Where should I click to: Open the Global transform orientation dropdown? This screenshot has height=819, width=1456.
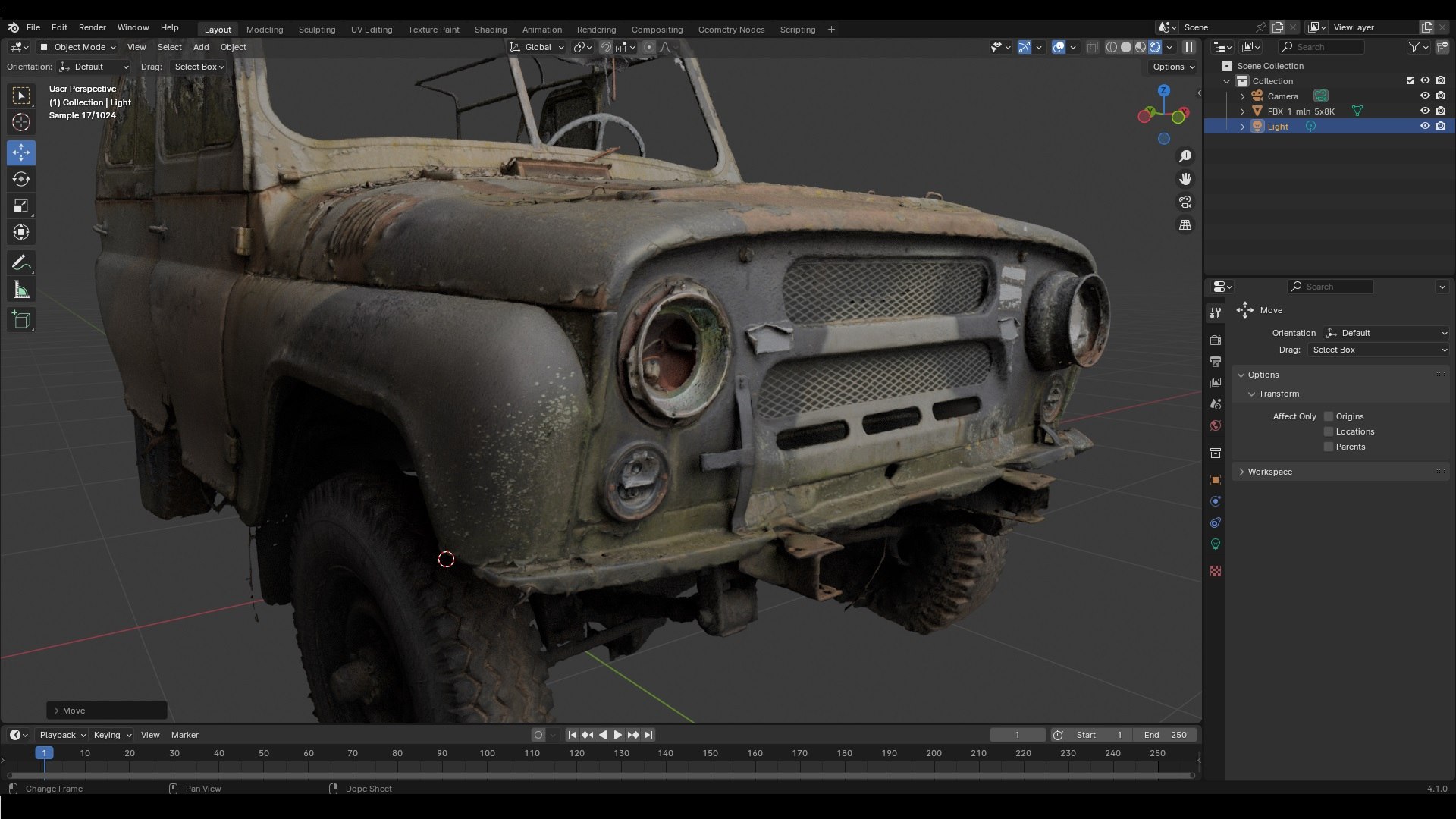537,47
